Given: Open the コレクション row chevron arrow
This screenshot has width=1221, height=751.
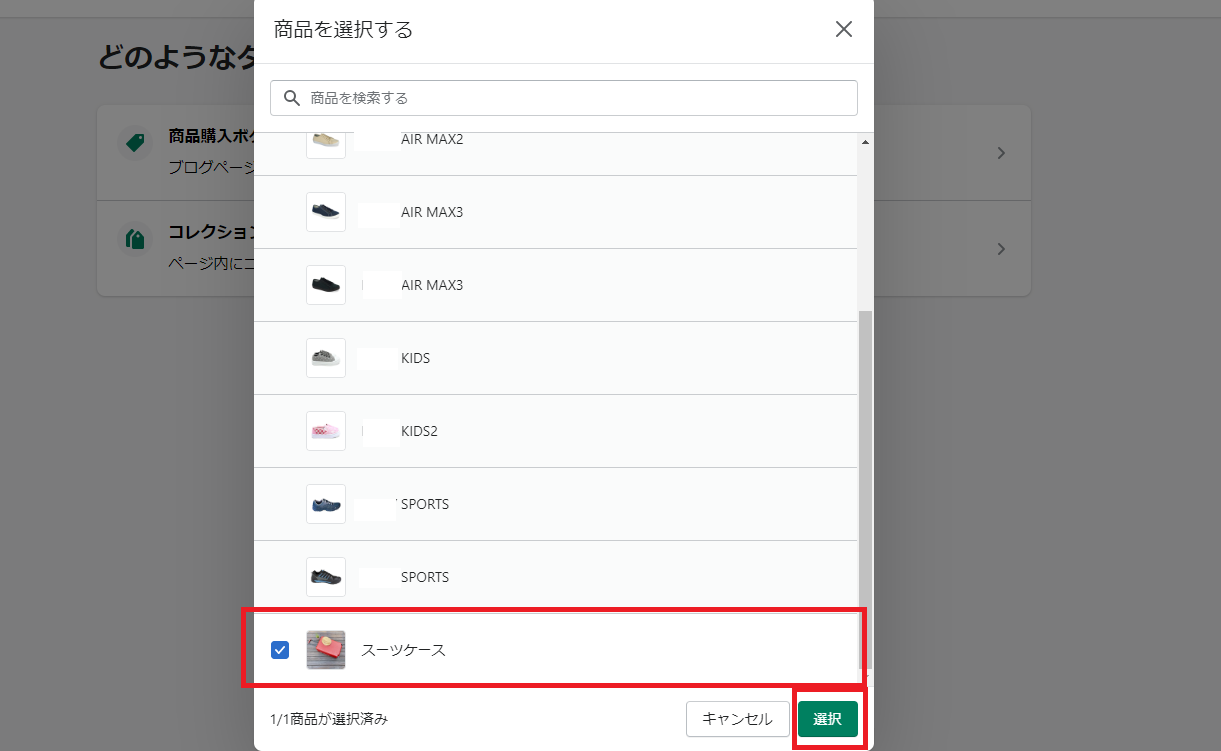Looking at the screenshot, I should [1001, 249].
